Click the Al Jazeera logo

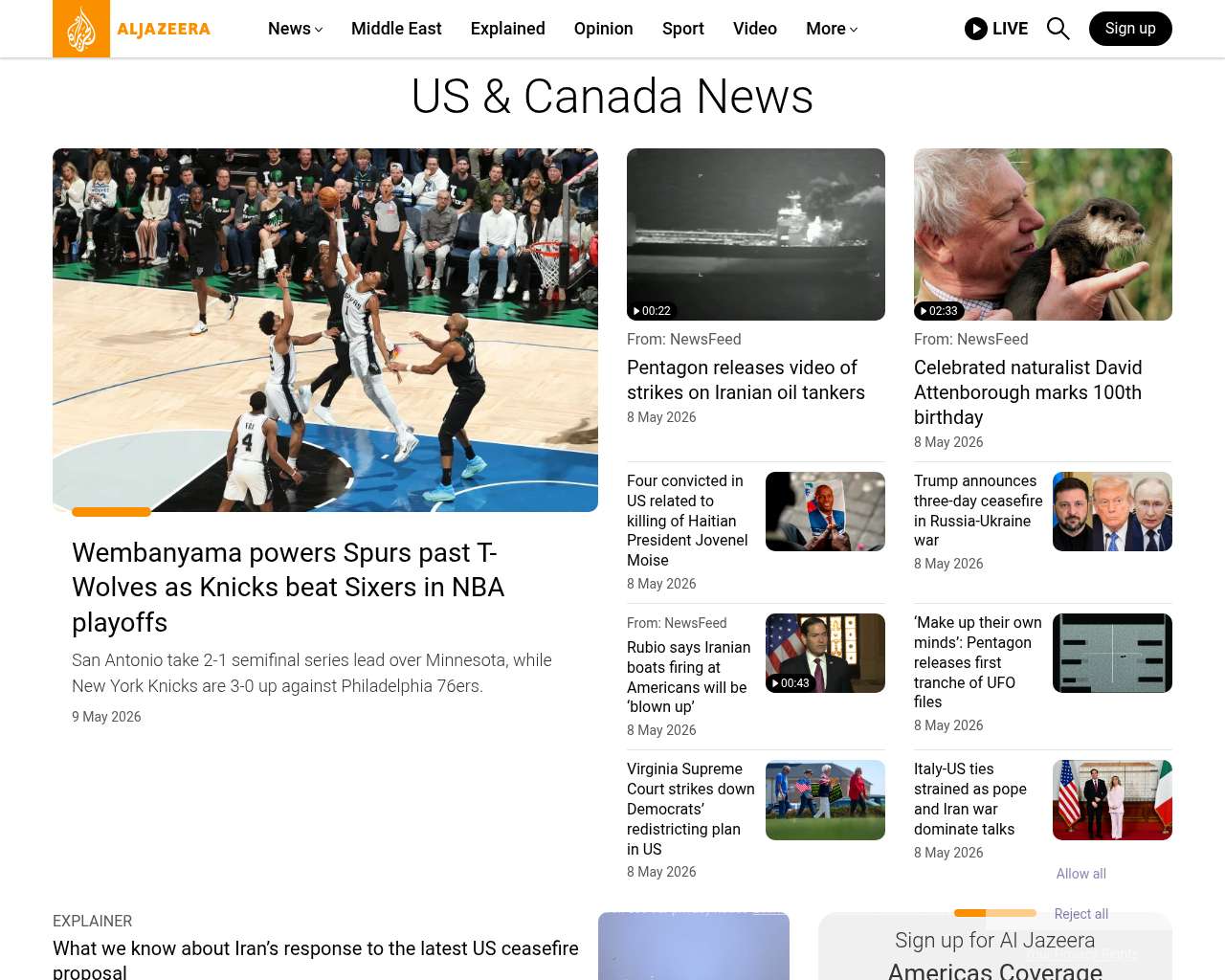click(x=132, y=29)
